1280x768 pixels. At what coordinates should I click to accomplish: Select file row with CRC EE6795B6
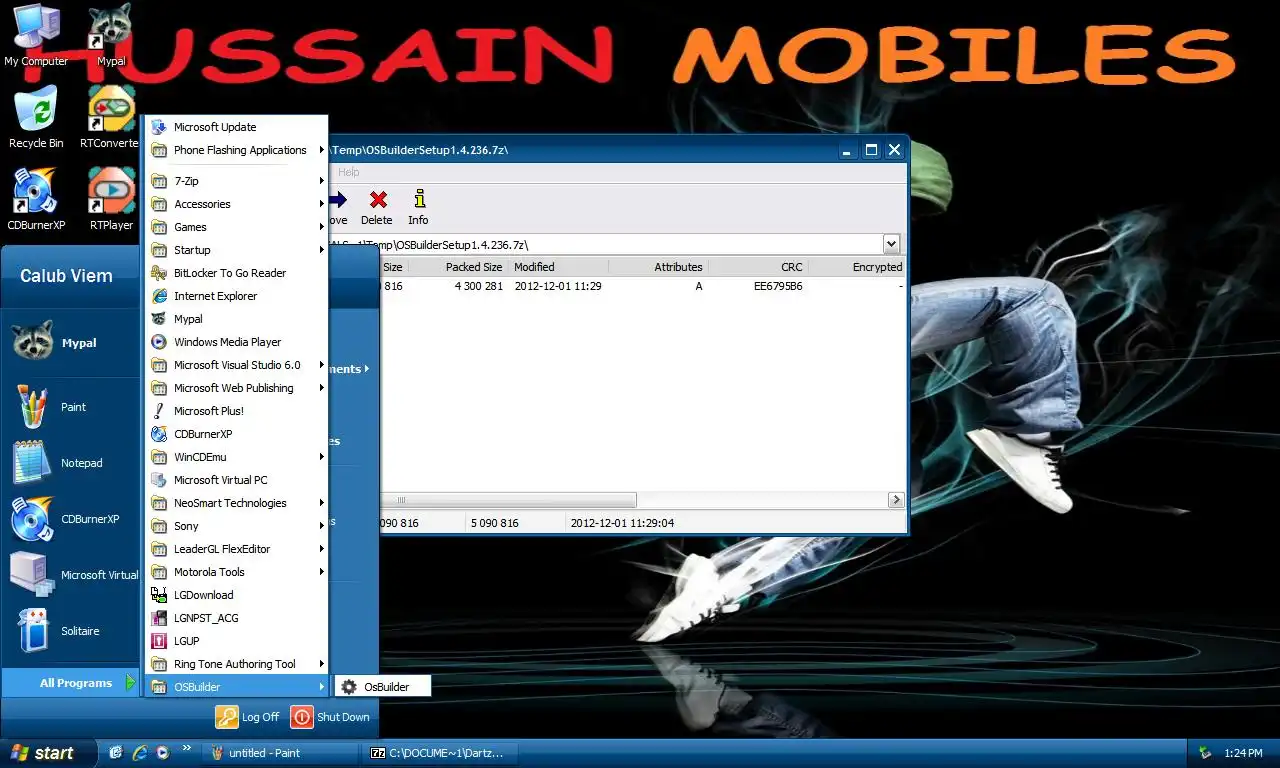643,286
